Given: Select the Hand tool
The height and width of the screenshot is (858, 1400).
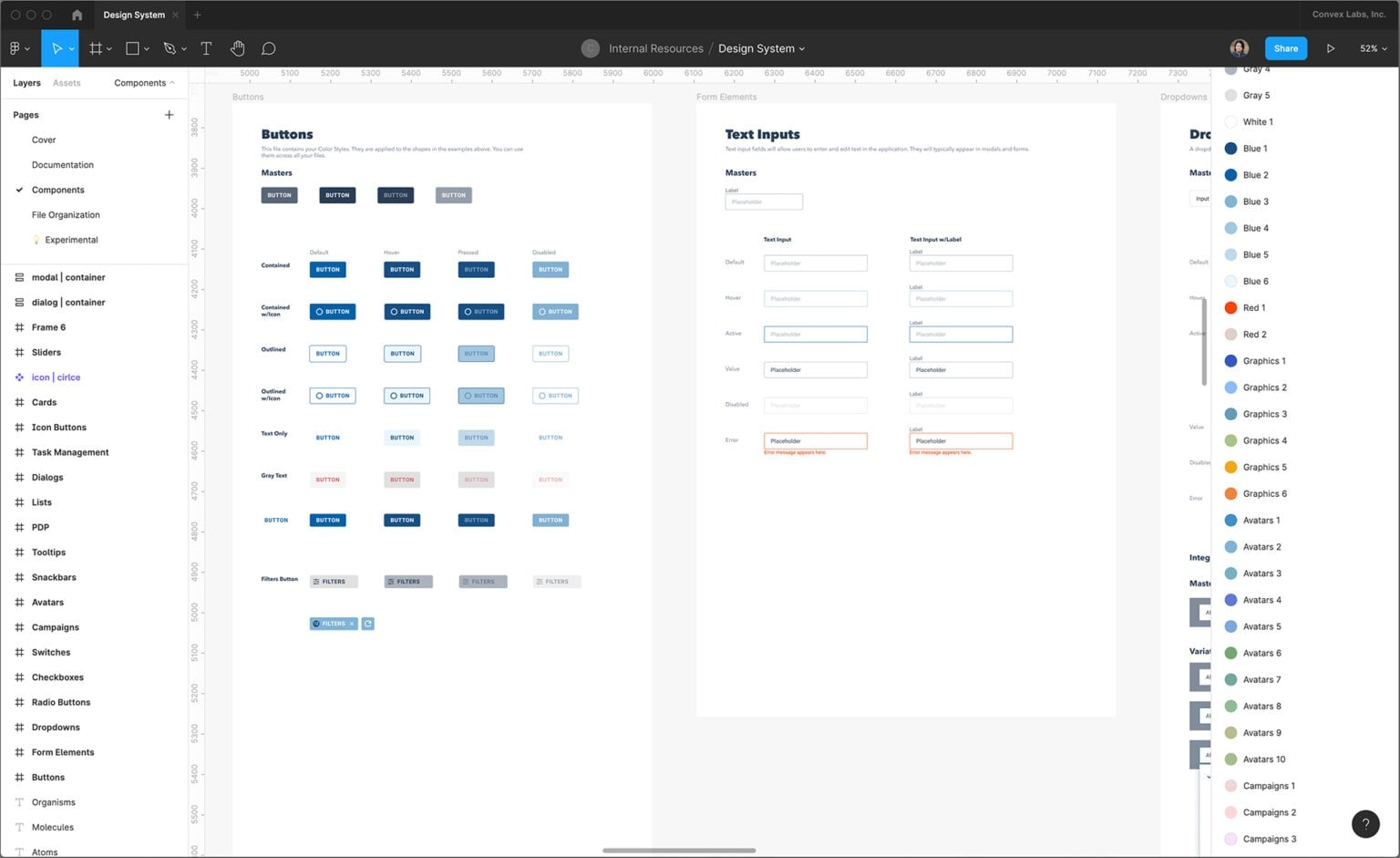Looking at the screenshot, I should click(237, 48).
